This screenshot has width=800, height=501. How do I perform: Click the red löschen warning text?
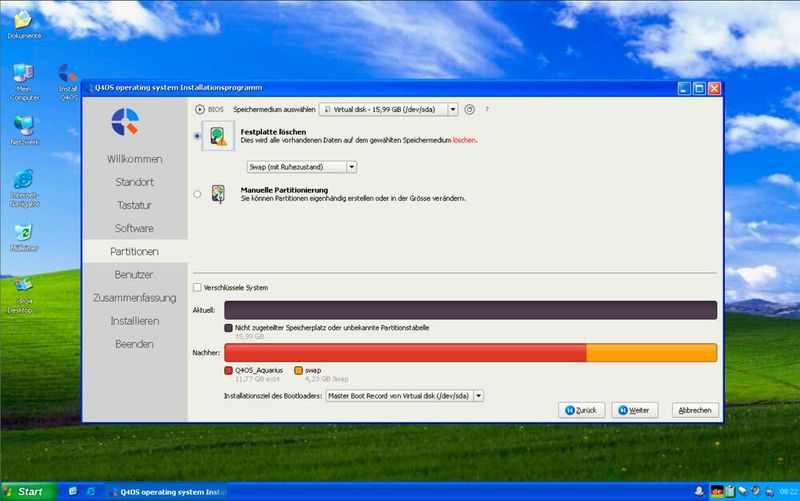pos(464,140)
